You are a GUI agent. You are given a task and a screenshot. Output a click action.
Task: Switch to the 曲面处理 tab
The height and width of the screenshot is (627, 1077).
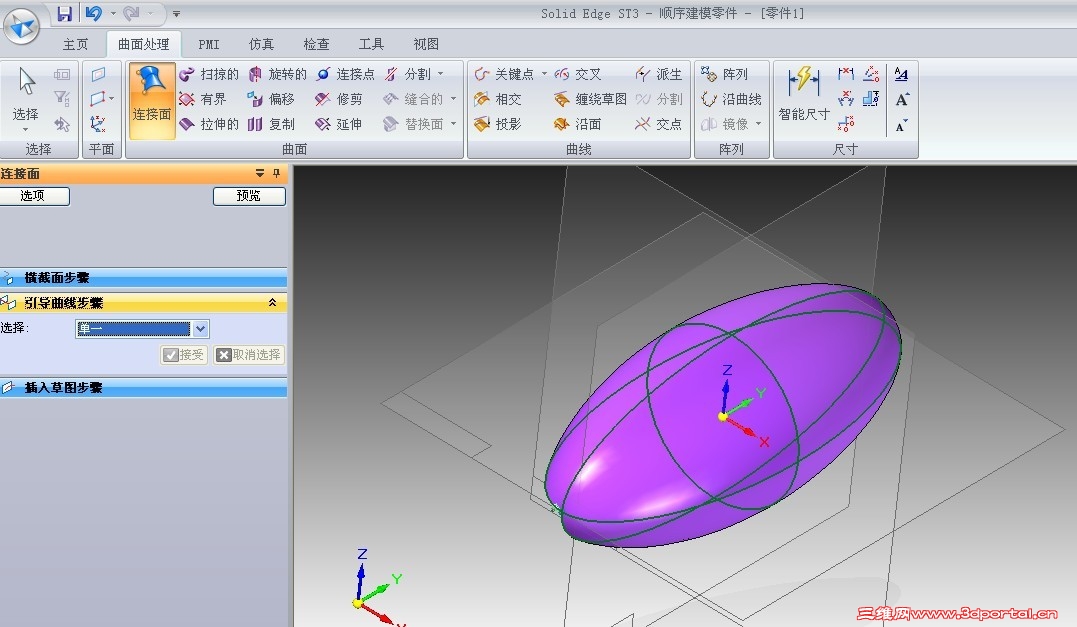pyautogui.click(x=144, y=45)
